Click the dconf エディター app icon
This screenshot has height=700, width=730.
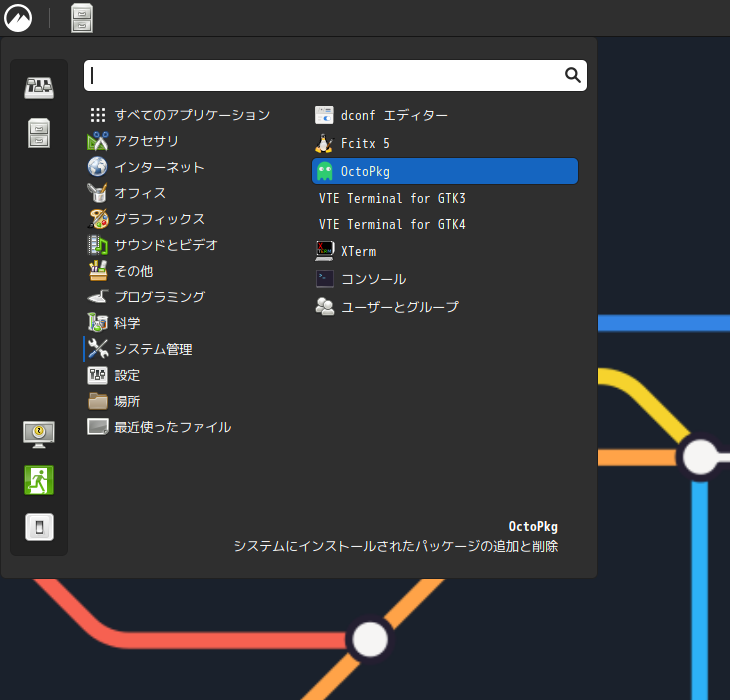324,115
